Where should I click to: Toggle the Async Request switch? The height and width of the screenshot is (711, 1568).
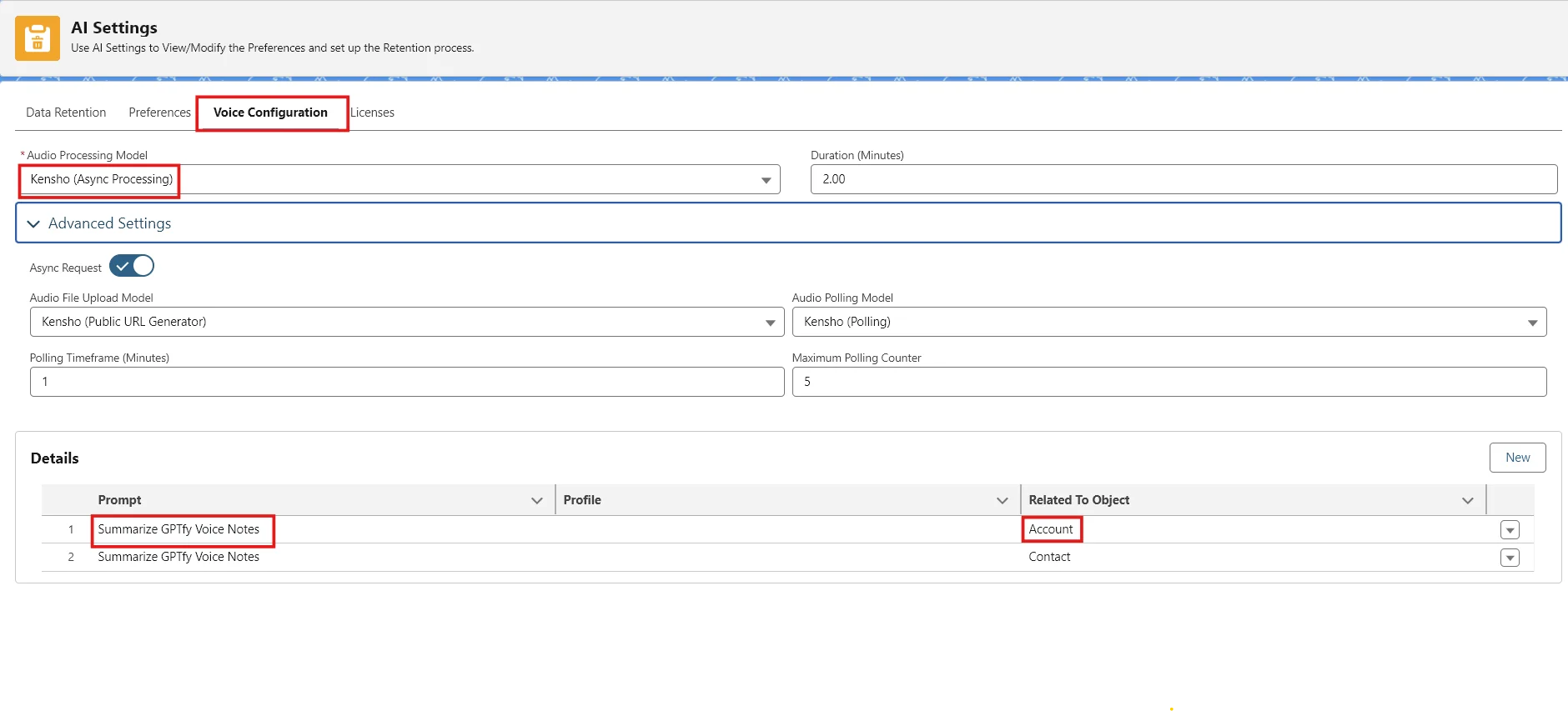[x=132, y=266]
